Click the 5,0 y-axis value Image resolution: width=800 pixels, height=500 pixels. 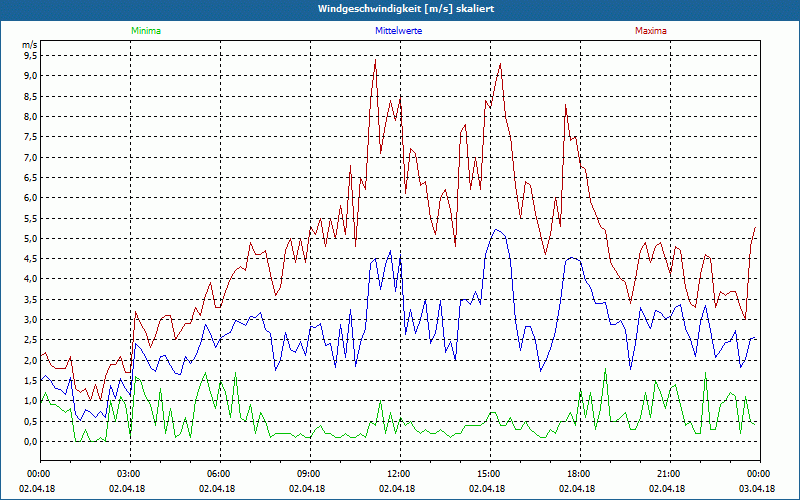(32, 238)
